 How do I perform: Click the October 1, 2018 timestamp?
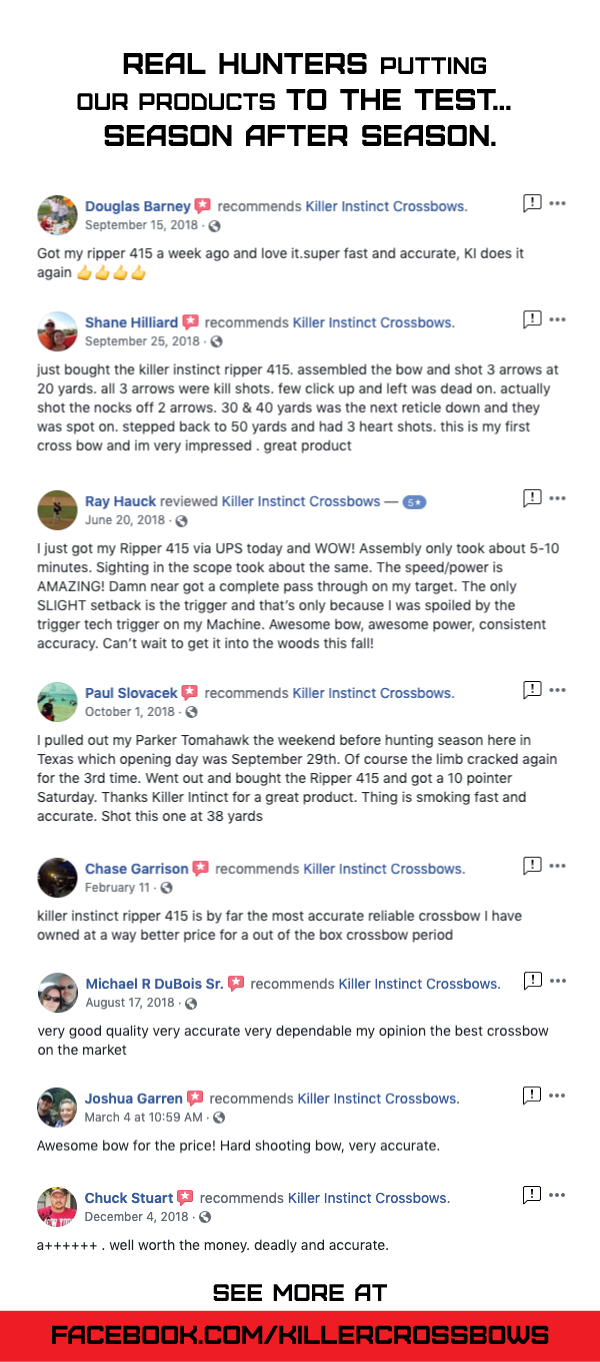point(132,712)
